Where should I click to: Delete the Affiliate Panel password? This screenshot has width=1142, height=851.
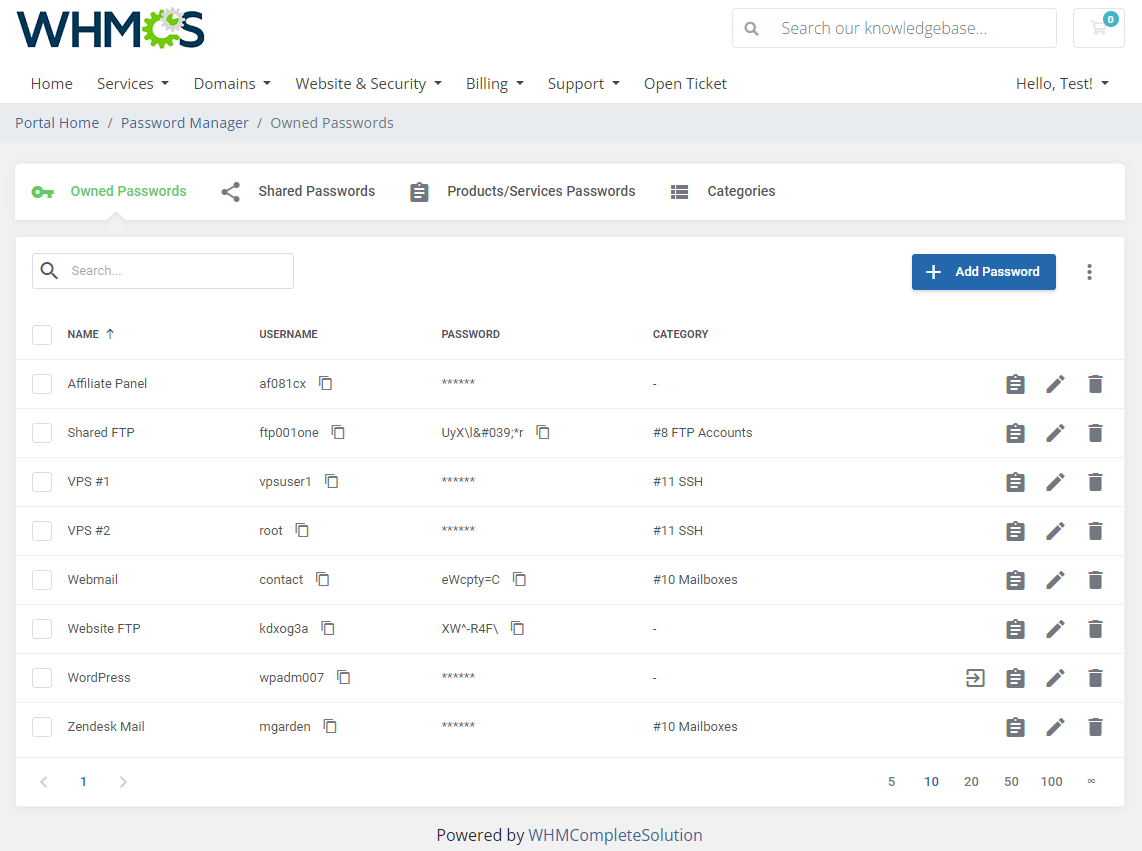(1095, 384)
